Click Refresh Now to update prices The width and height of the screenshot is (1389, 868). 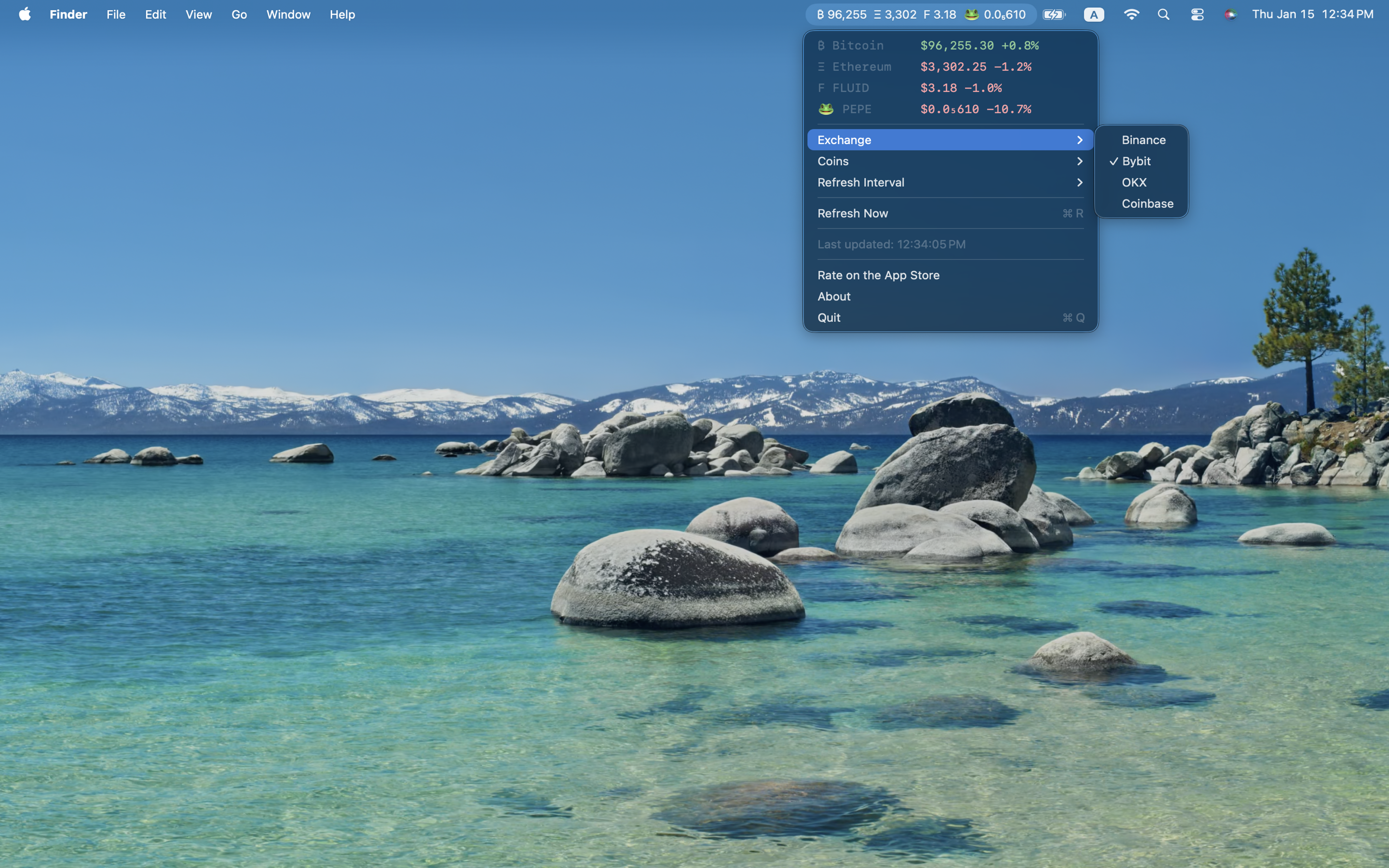pyautogui.click(x=853, y=214)
